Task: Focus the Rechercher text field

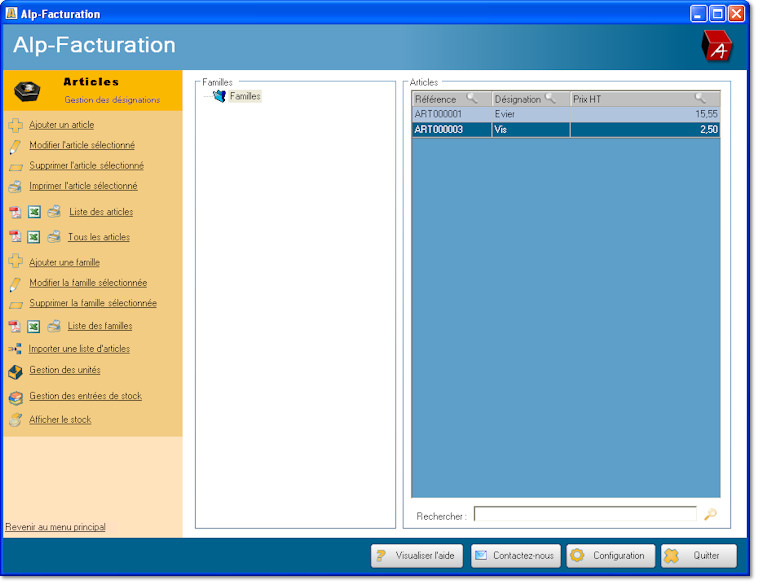Action: [584, 515]
